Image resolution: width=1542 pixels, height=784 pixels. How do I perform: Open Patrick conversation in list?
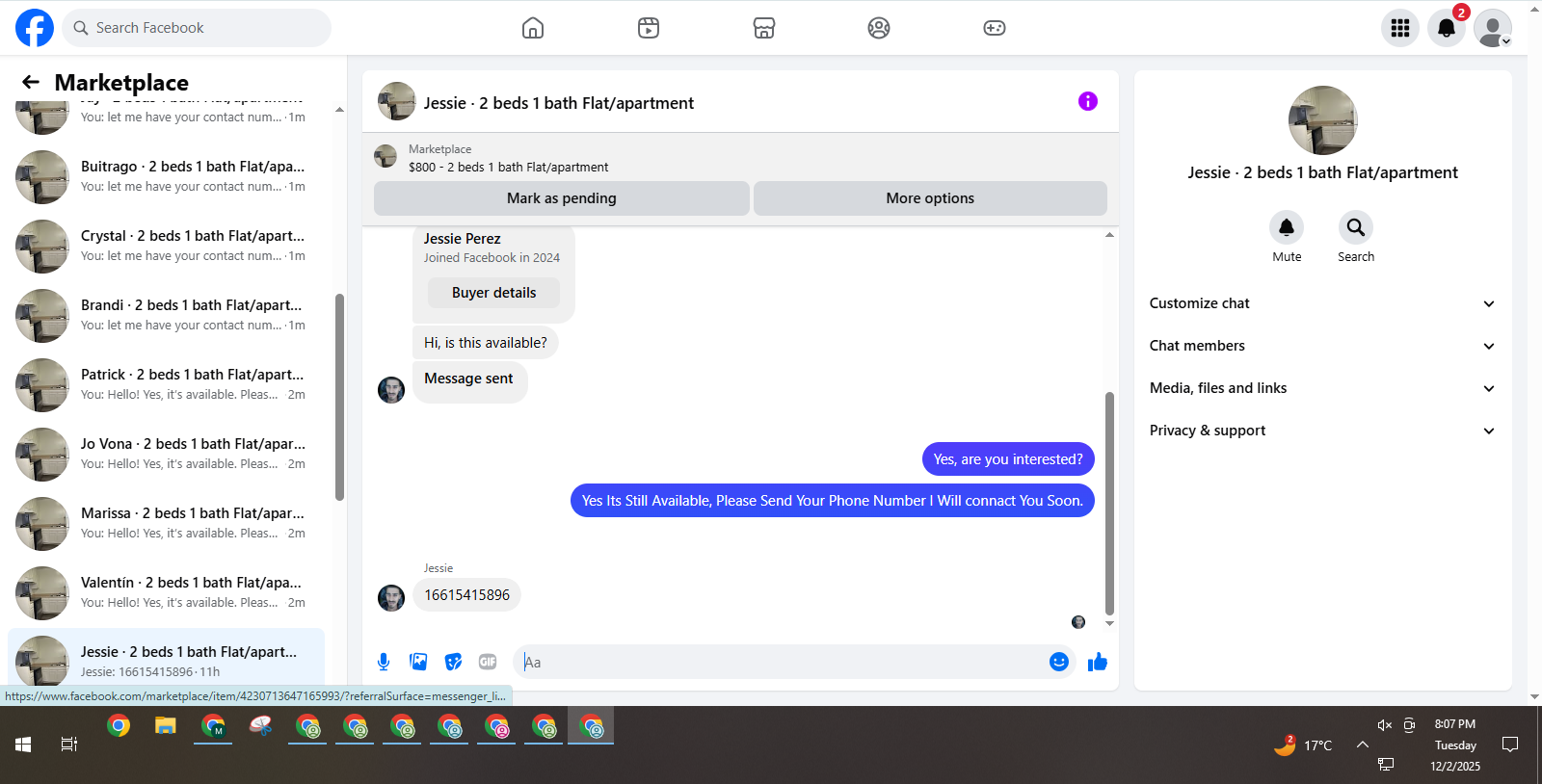(166, 384)
